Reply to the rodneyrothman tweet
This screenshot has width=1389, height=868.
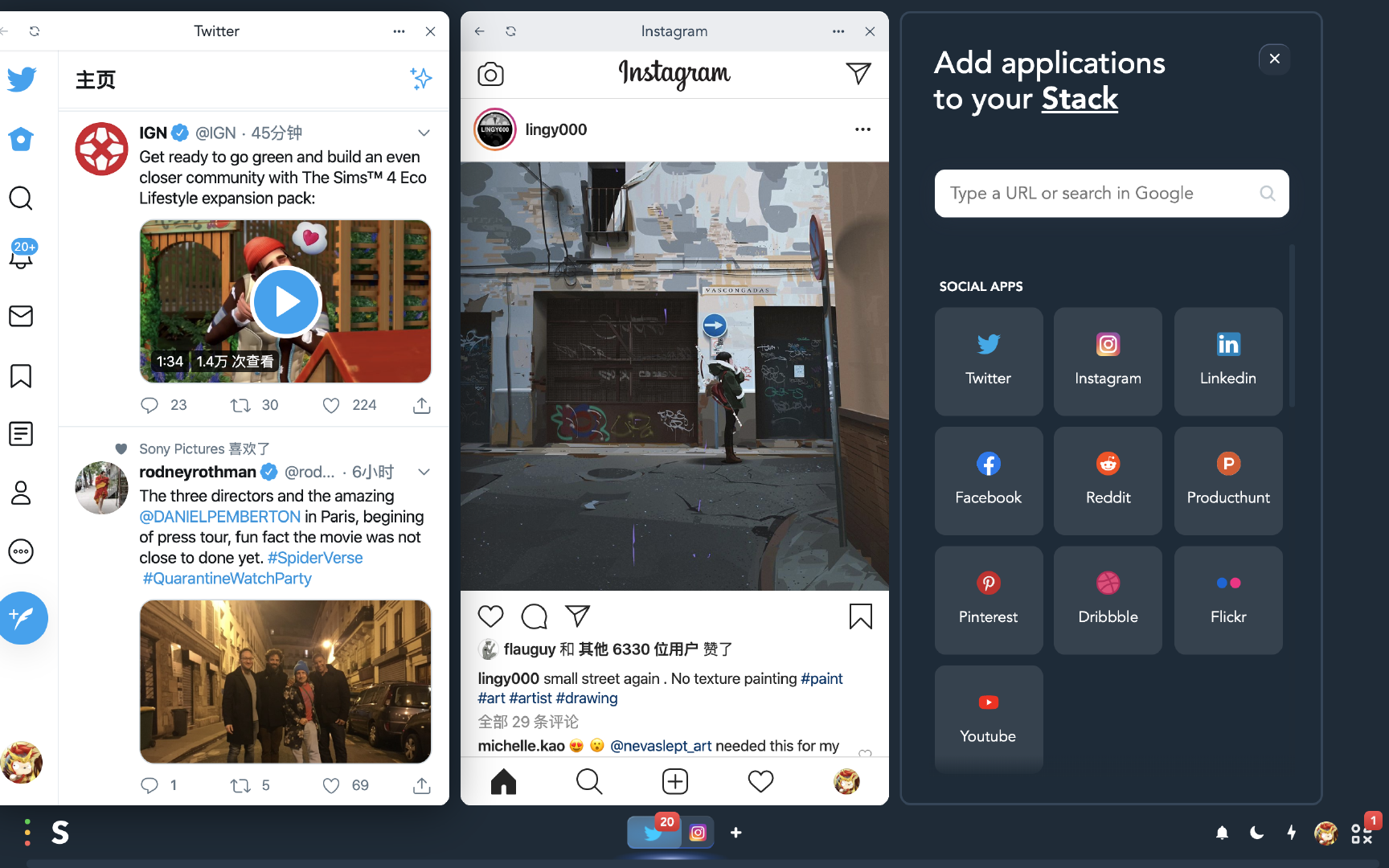[x=150, y=785]
